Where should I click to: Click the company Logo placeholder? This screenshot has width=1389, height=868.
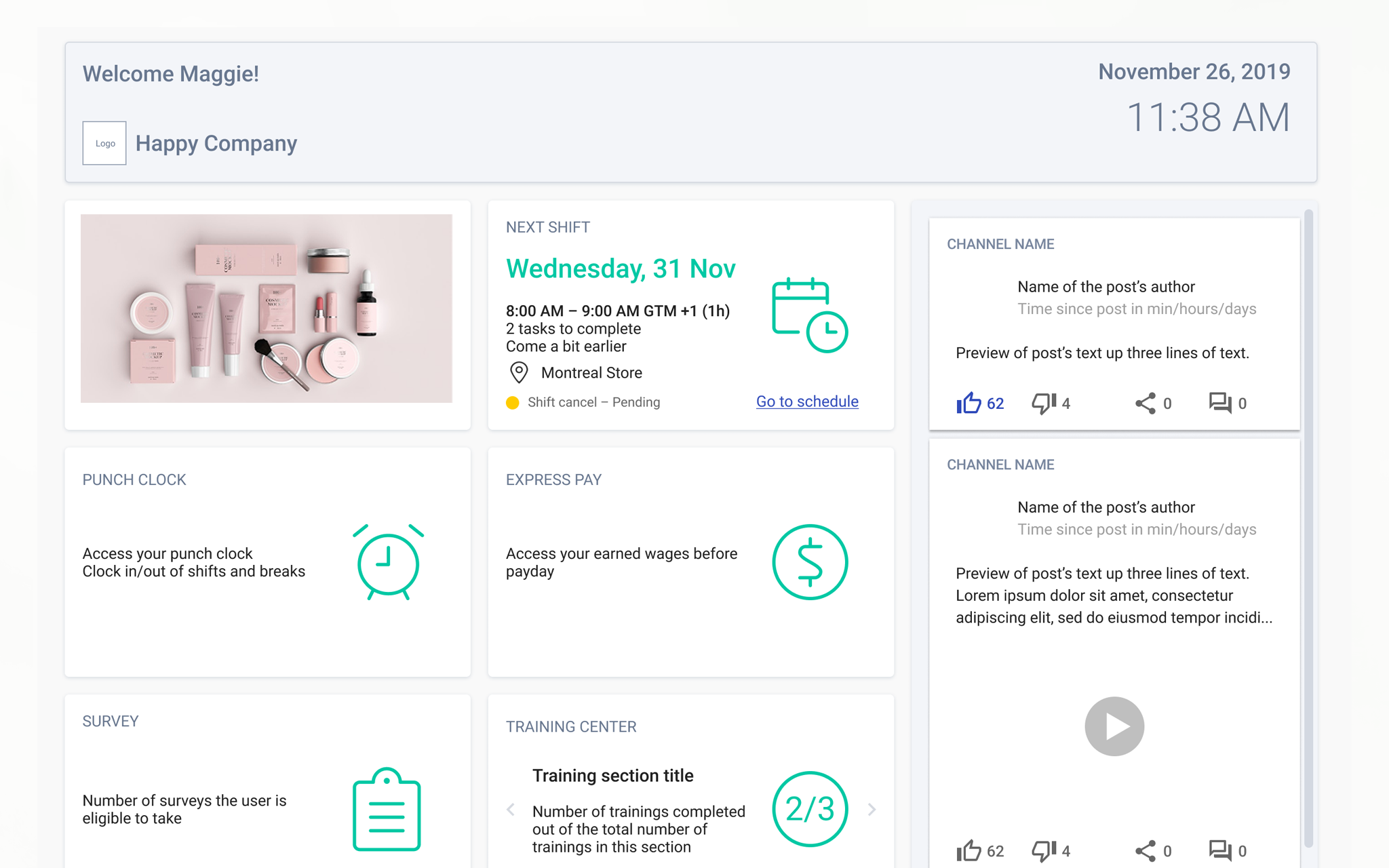click(x=104, y=143)
